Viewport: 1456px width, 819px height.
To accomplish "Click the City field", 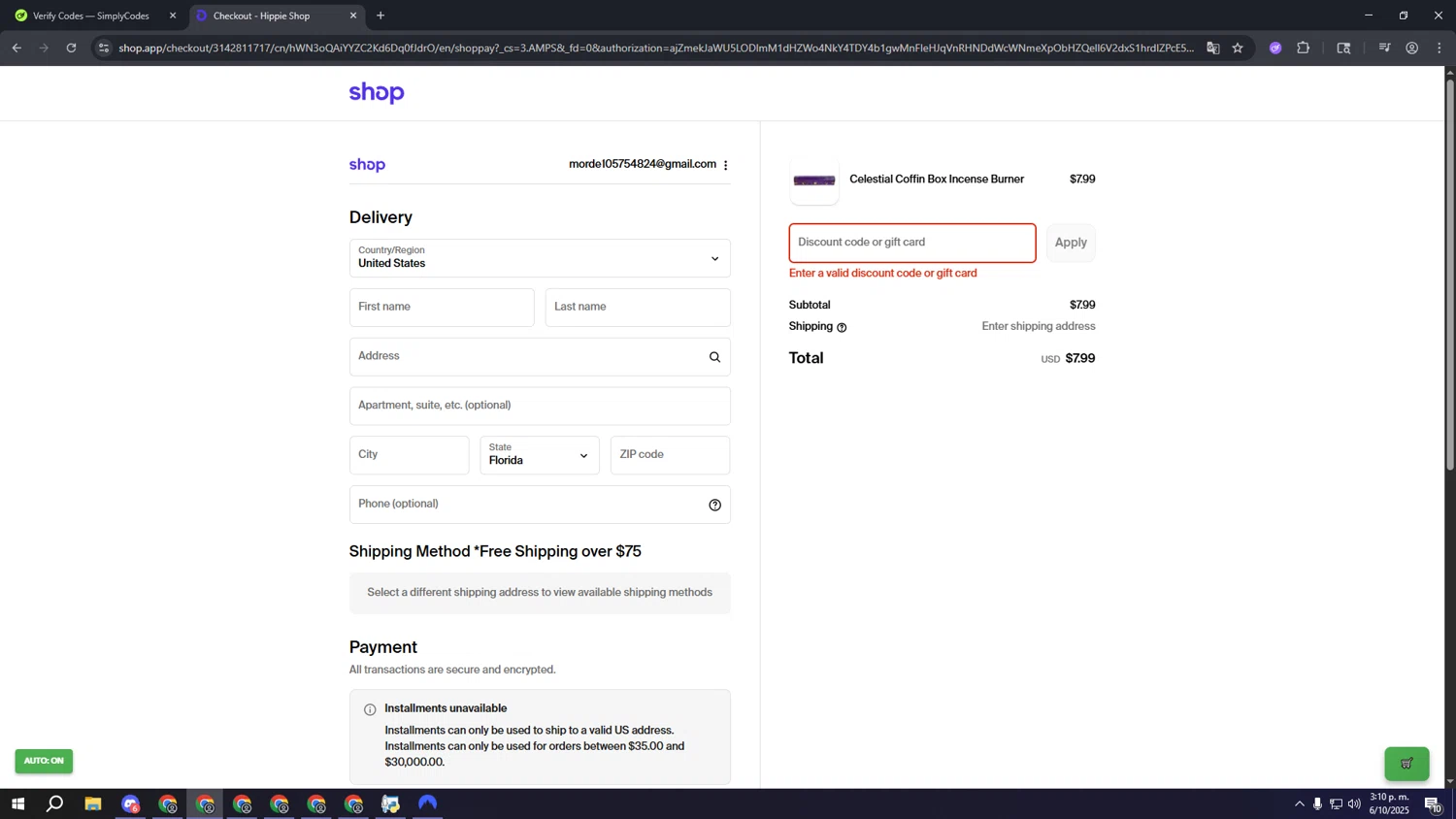I will click(x=410, y=455).
